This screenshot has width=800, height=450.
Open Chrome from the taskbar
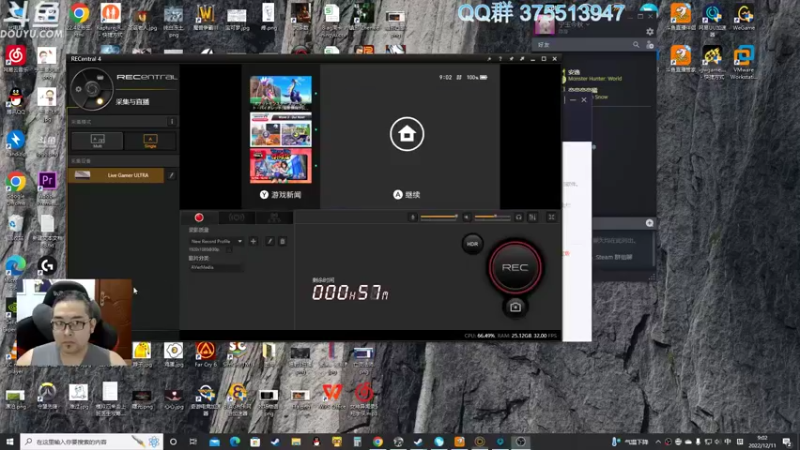click(x=378, y=442)
